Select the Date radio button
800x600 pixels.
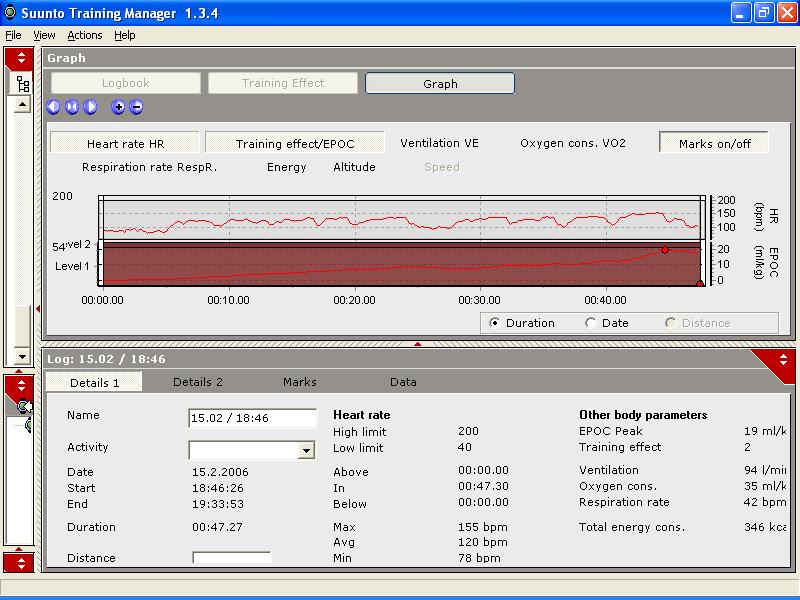pyautogui.click(x=590, y=323)
